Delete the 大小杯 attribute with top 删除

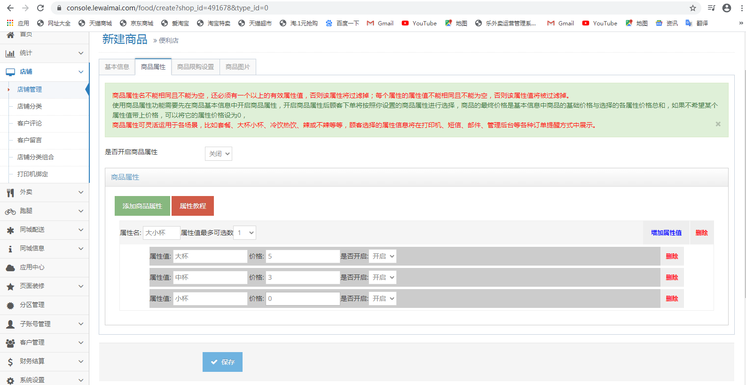click(x=701, y=233)
